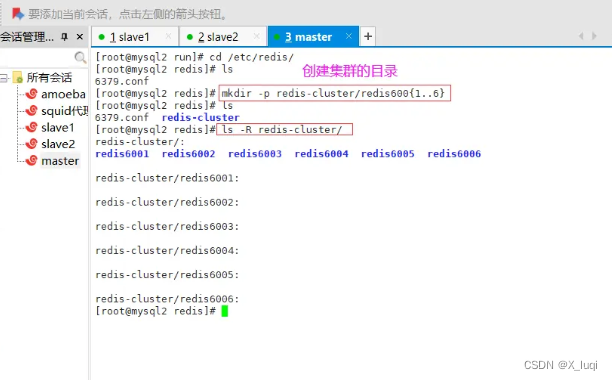Click the redis6003 directory name
Screen dimensions: 612x380
pos(255,154)
